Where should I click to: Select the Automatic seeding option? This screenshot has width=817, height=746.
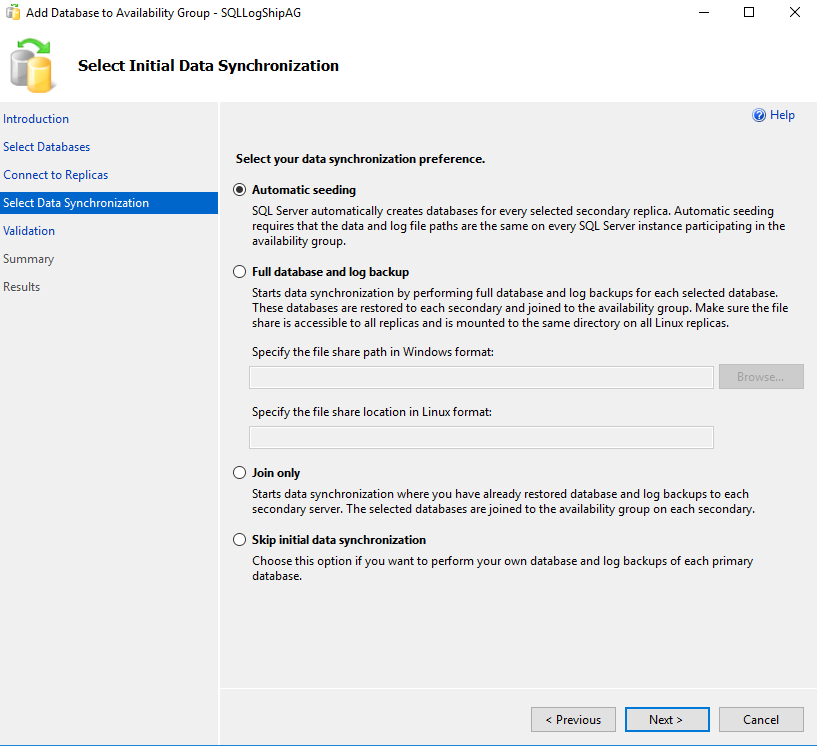pos(239,190)
